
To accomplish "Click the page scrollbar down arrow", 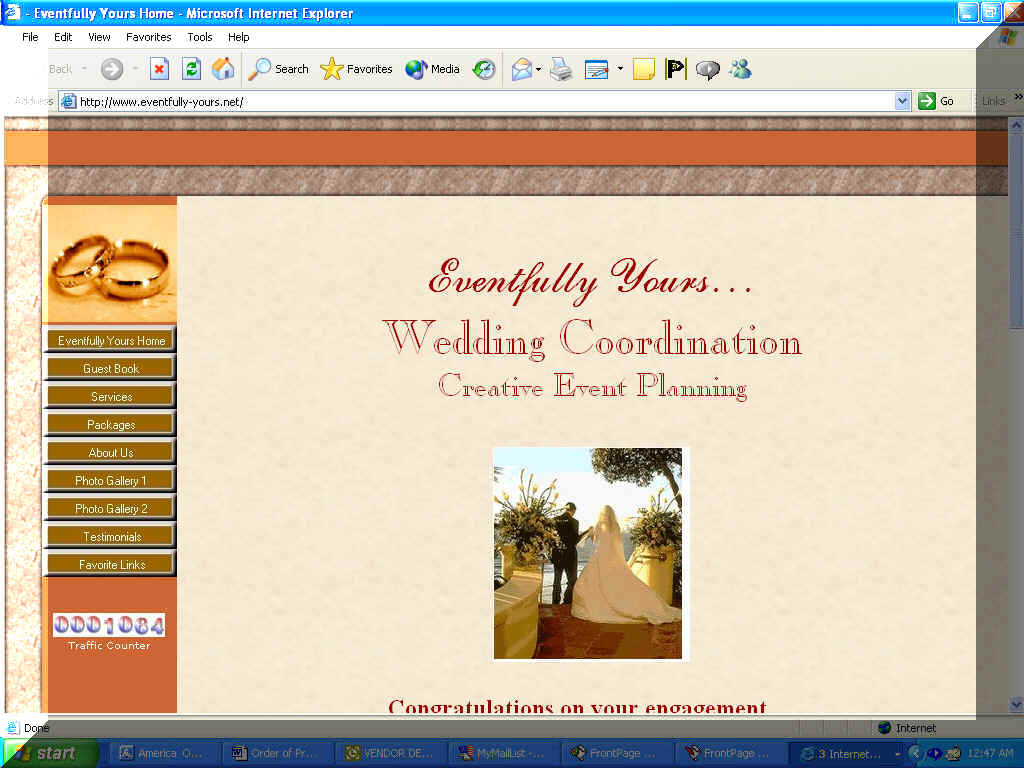I will point(1016,704).
